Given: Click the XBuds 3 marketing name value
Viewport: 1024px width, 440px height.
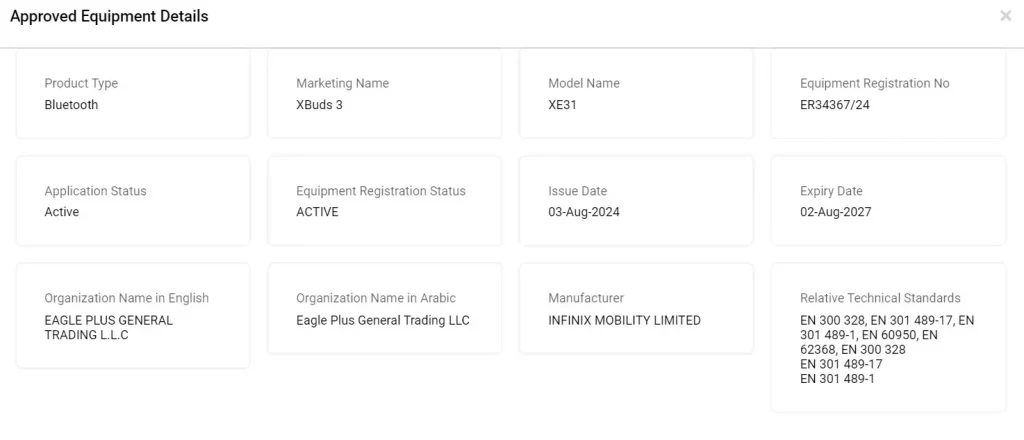Looking at the screenshot, I should 319,105.
